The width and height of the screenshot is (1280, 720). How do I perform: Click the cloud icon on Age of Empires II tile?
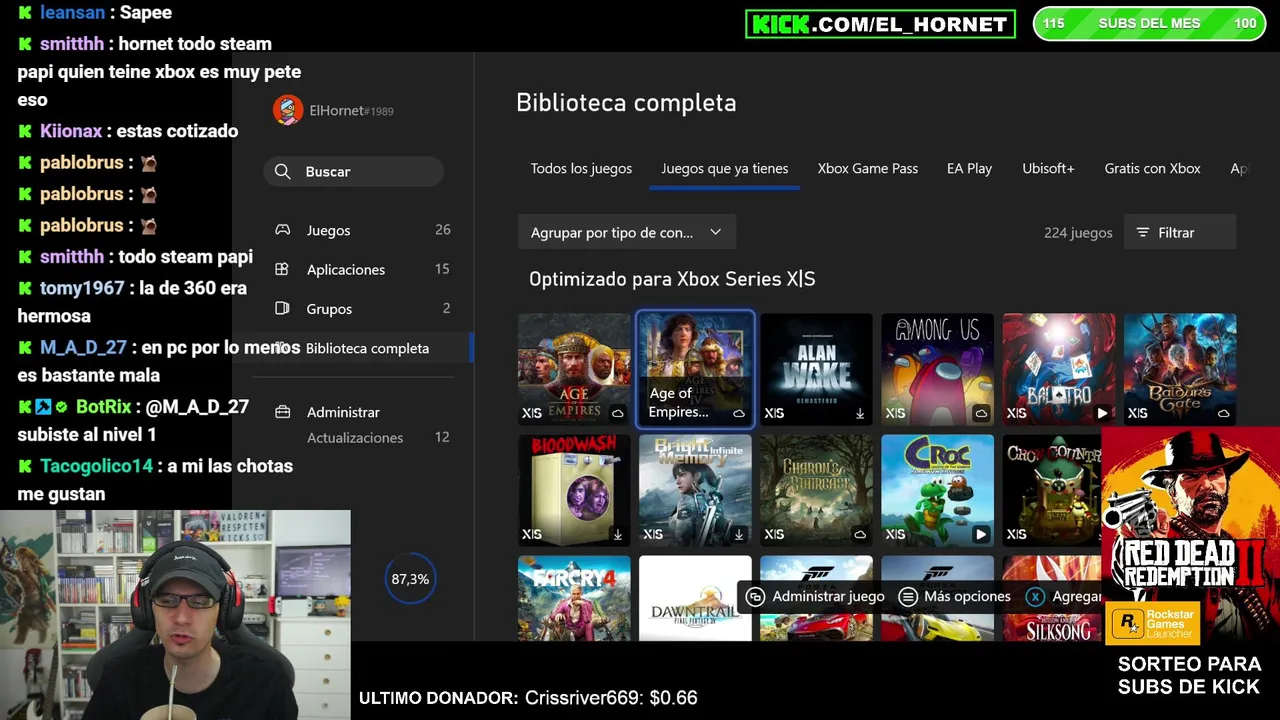(x=618, y=413)
